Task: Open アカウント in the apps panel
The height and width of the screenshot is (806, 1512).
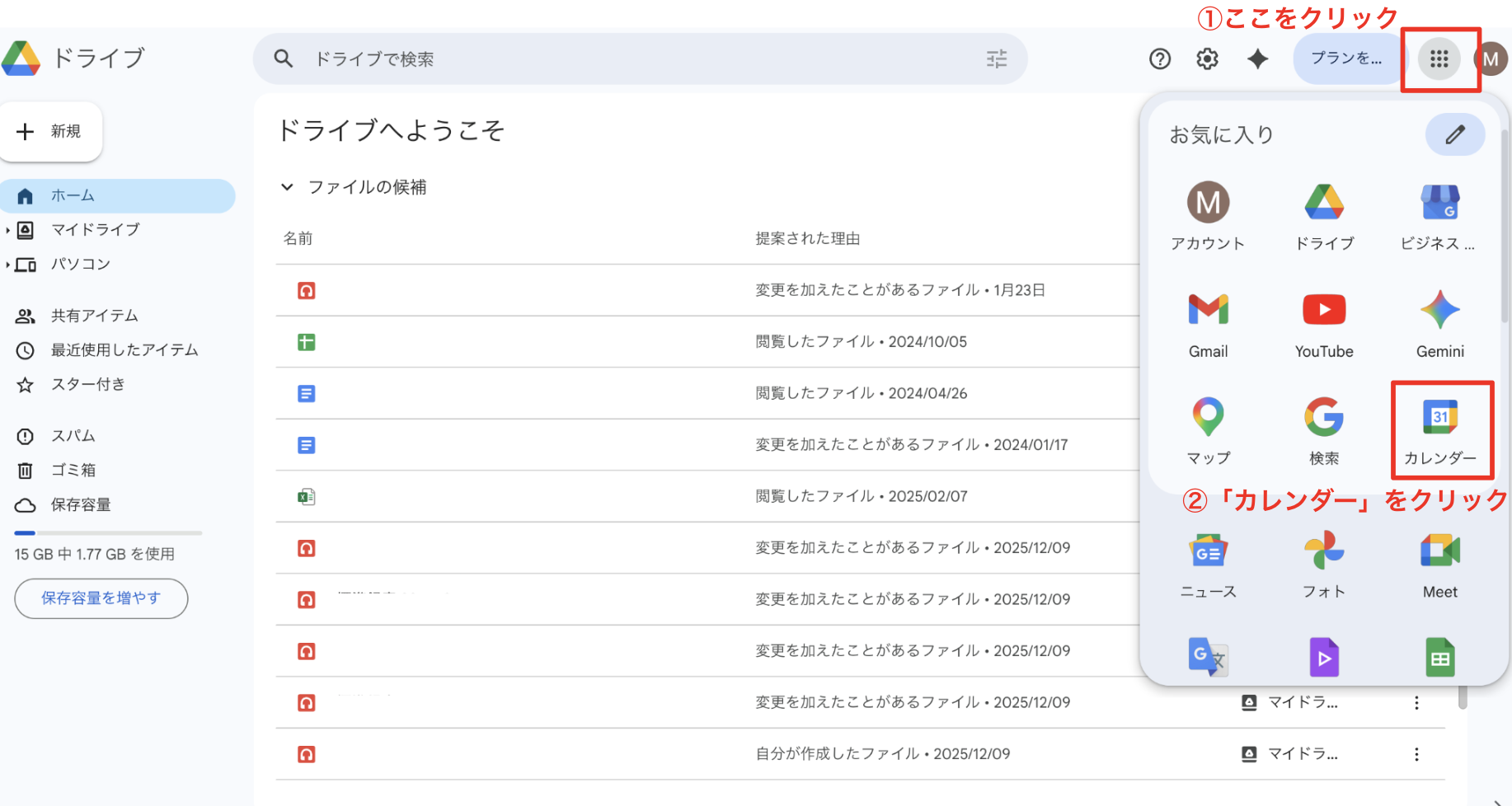Action: 1208,217
